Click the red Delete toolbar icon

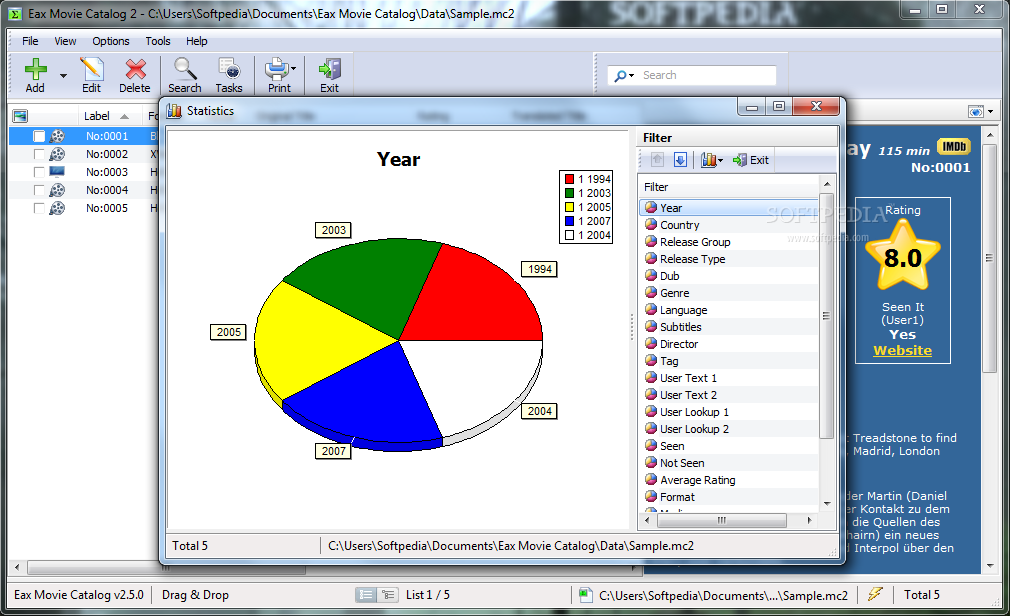coord(135,69)
